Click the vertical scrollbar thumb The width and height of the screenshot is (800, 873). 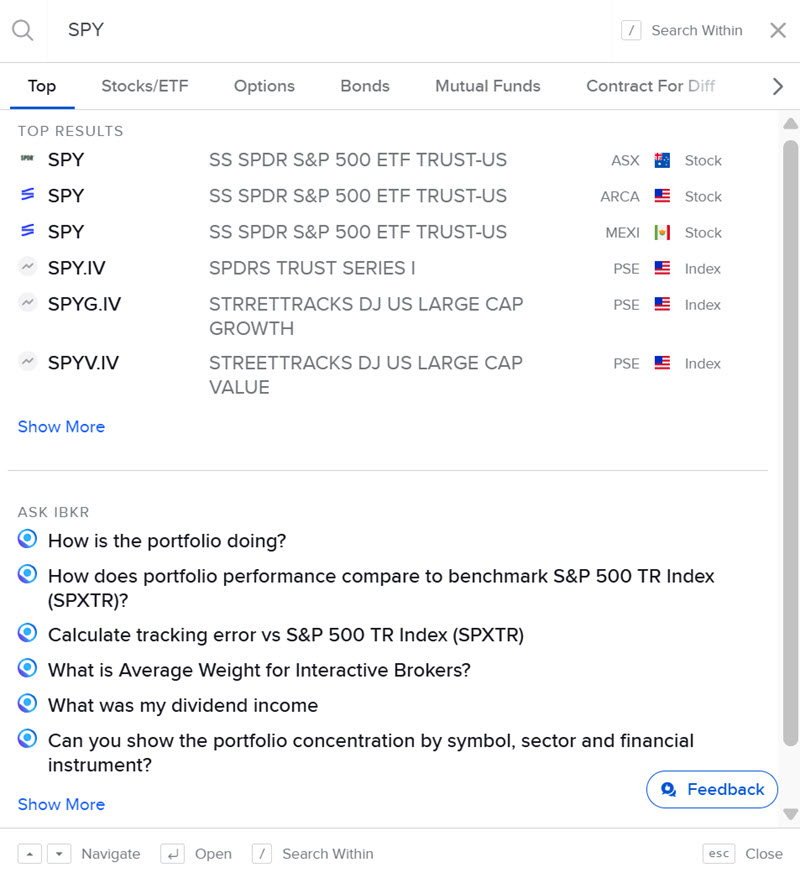pyautogui.click(x=791, y=443)
